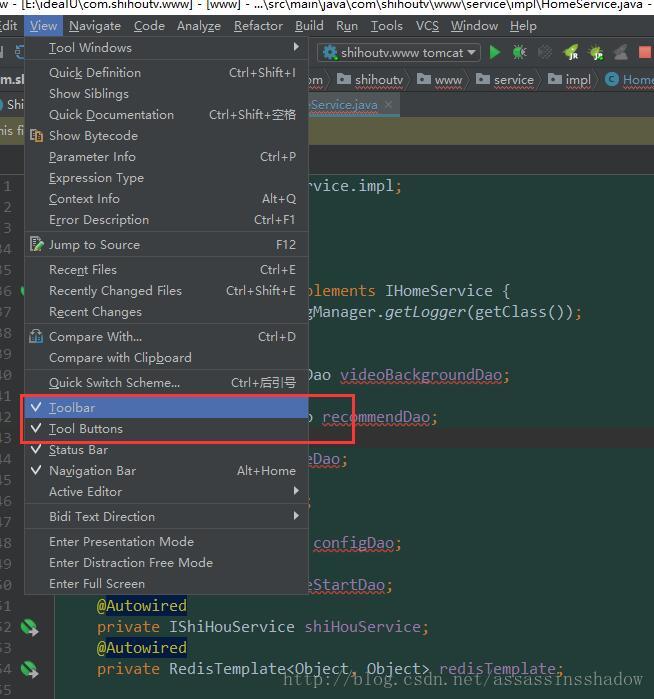Choose Show Siblings menu entry
The image size is (654, 699).
pos(167,94)
